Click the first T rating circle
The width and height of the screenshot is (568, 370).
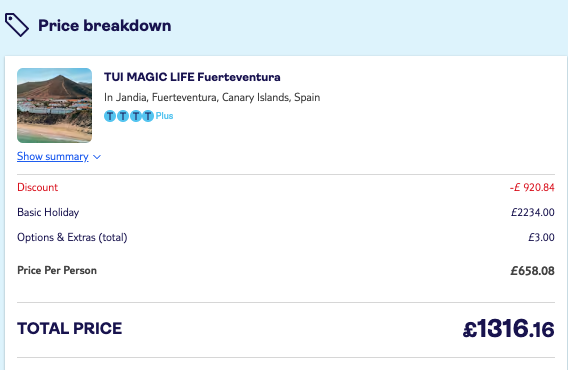110,116
